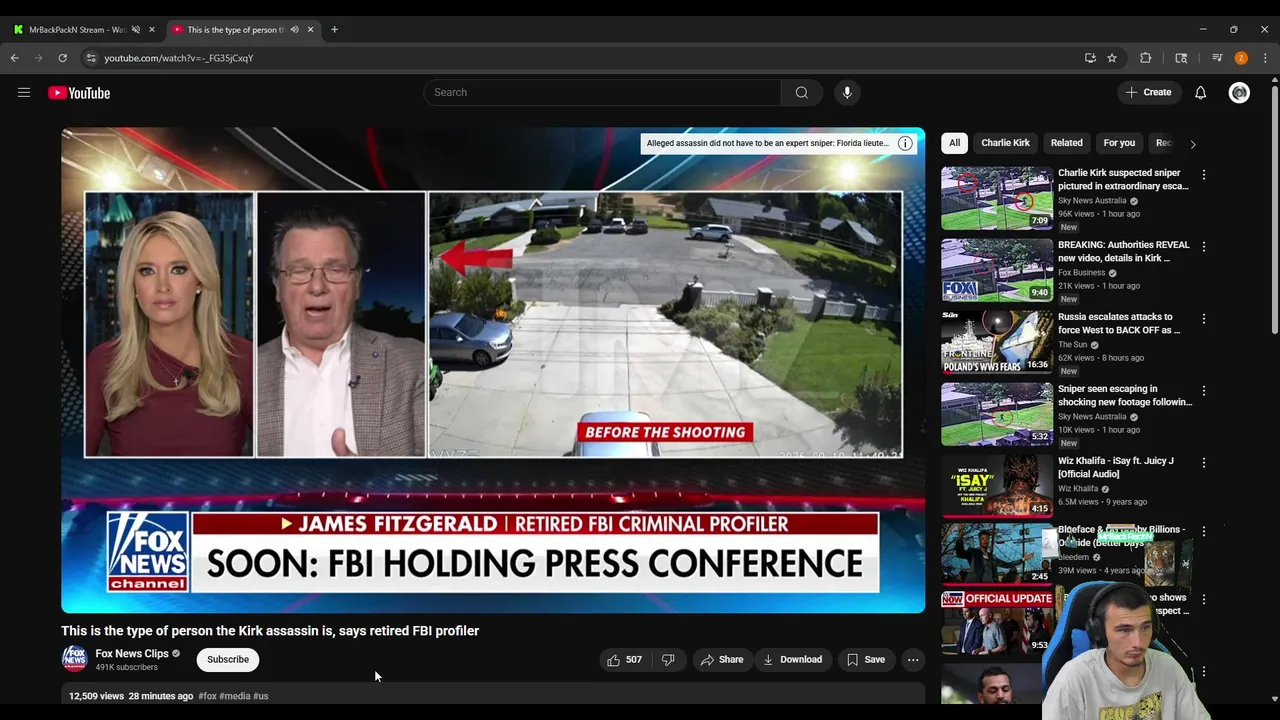Open options for Charlie Kirk suspected sniper video

point(1204,175)
